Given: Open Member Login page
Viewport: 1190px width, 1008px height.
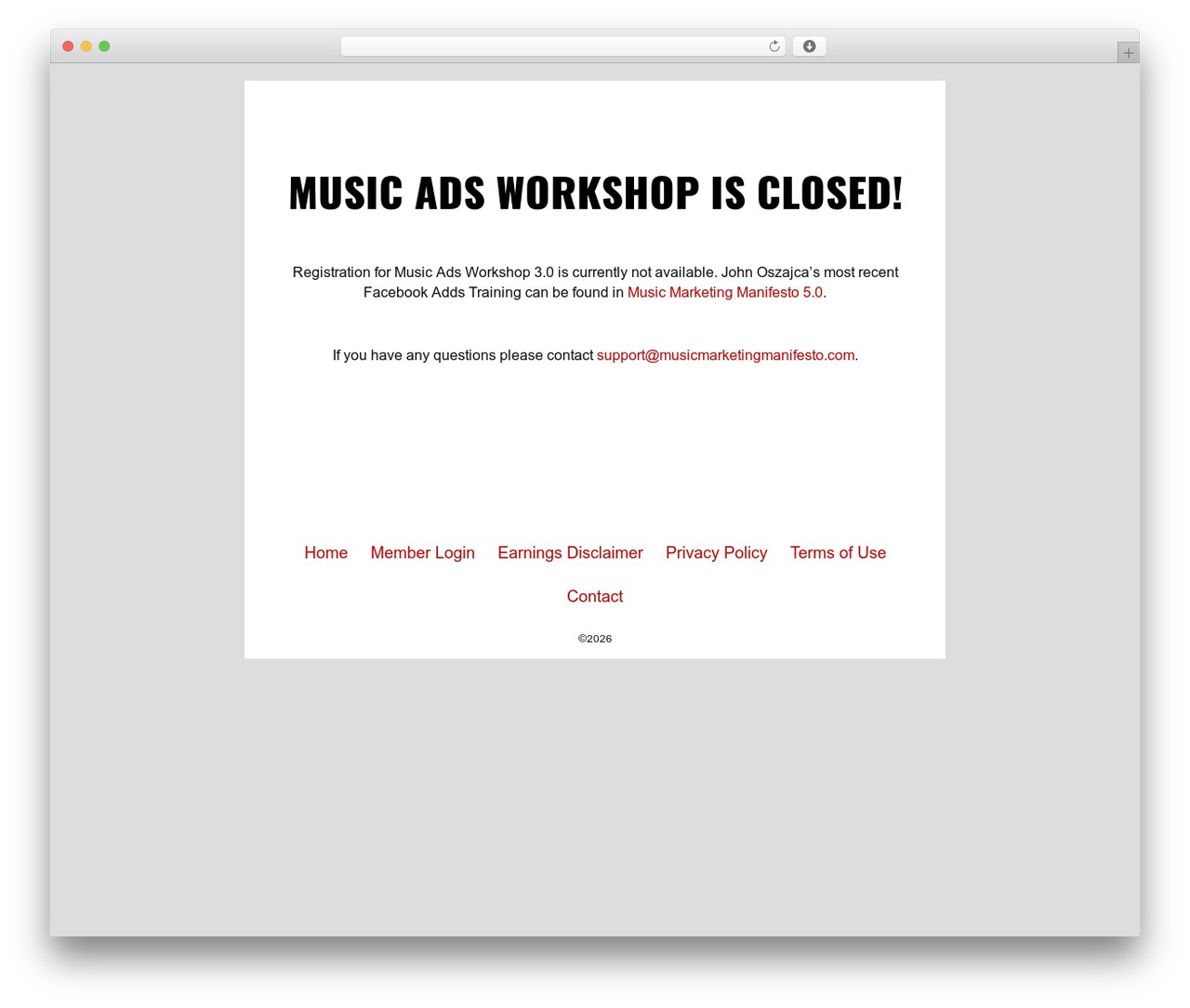Looking at the screenshot, I should [422, 552].
